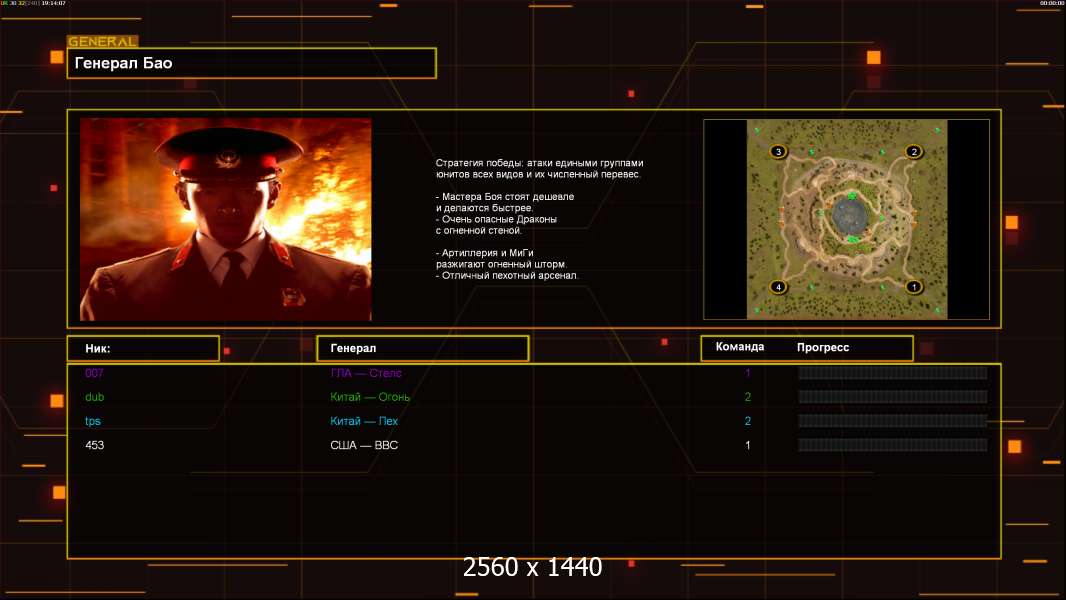
Task: Click 'США — ВВС' general entry
Action: pos(364,445)
